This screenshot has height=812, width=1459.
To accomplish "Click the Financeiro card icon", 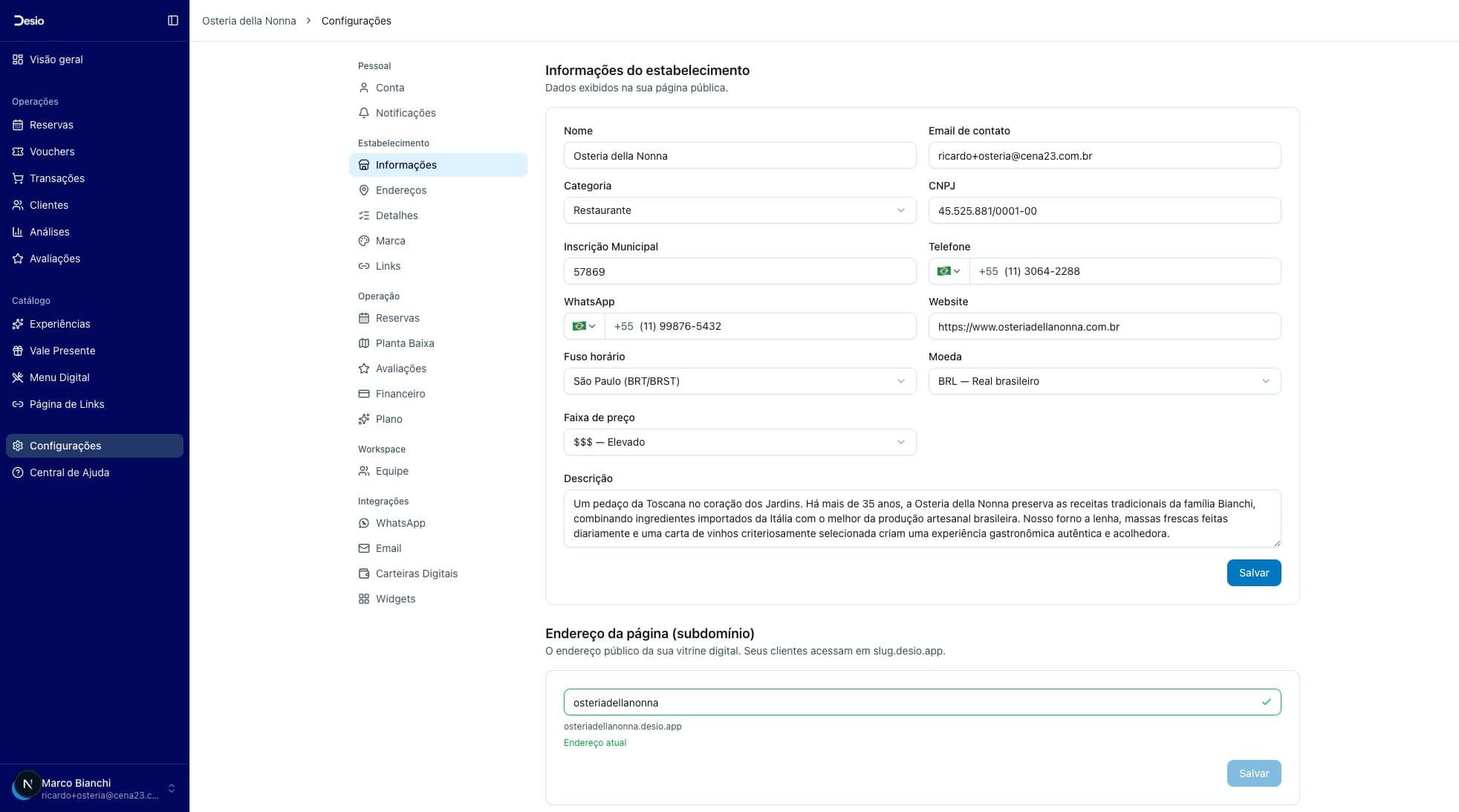I will [x=364, y=394].
